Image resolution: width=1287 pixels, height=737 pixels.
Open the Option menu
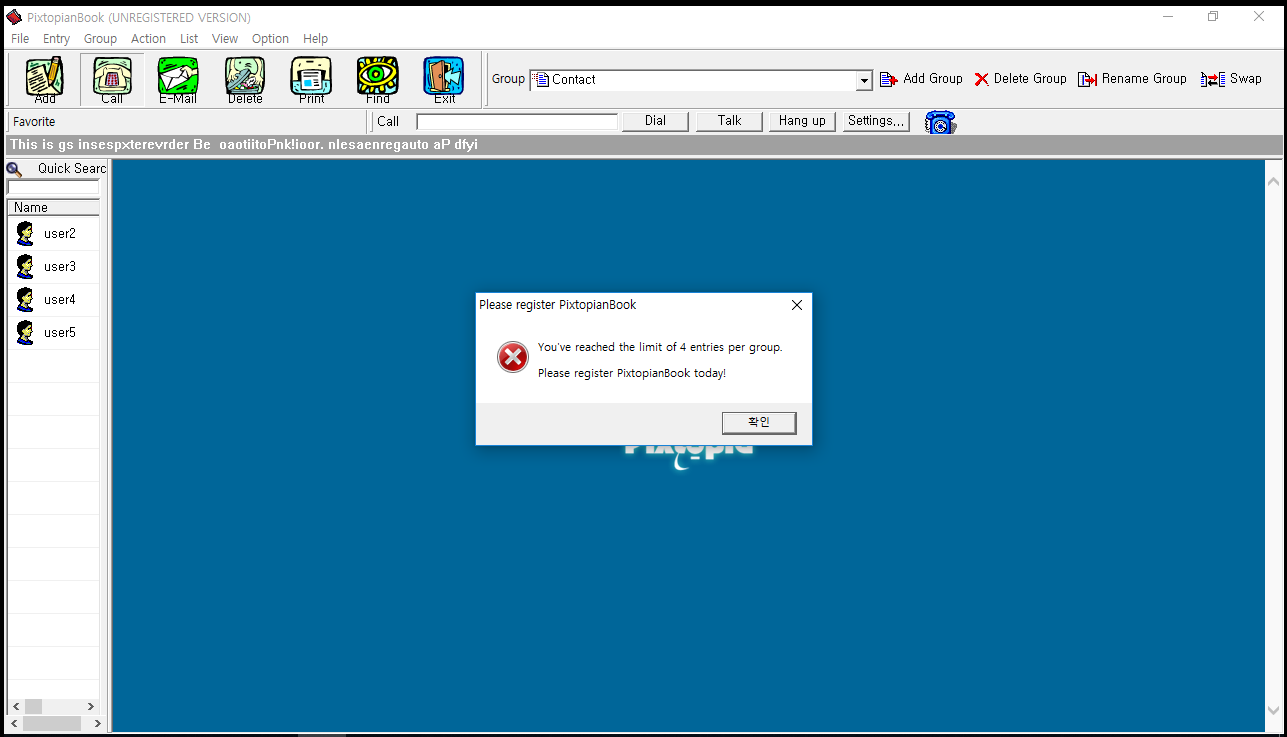point(270,39)
